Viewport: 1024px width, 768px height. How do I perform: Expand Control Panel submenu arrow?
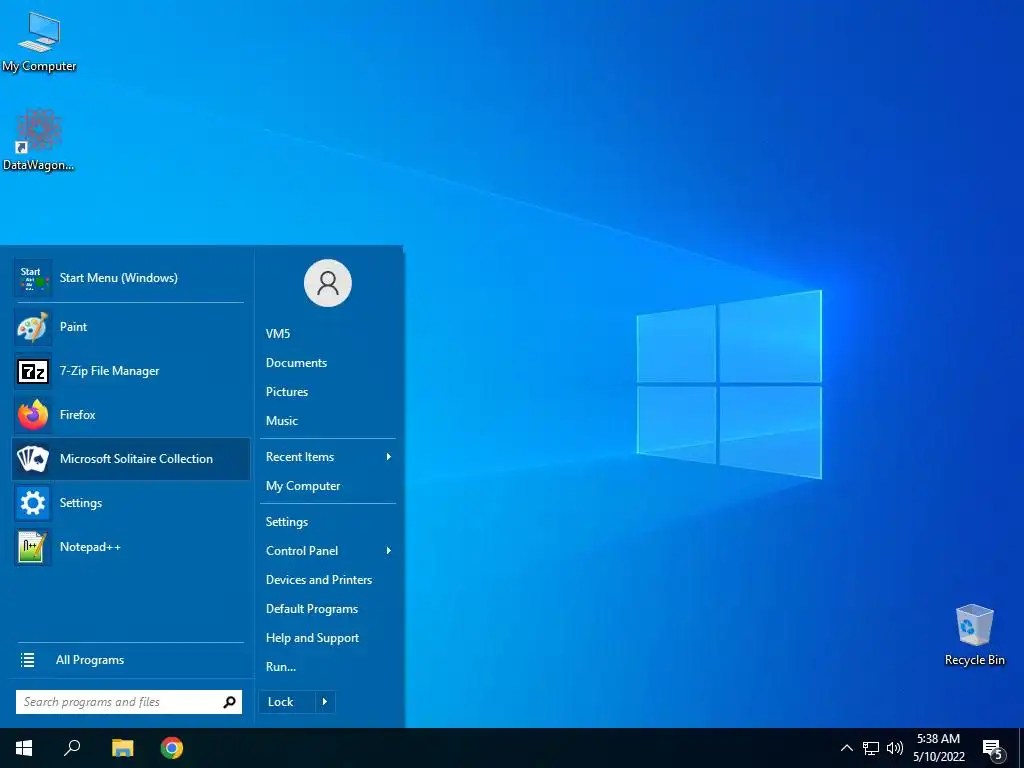pos(389,551)
